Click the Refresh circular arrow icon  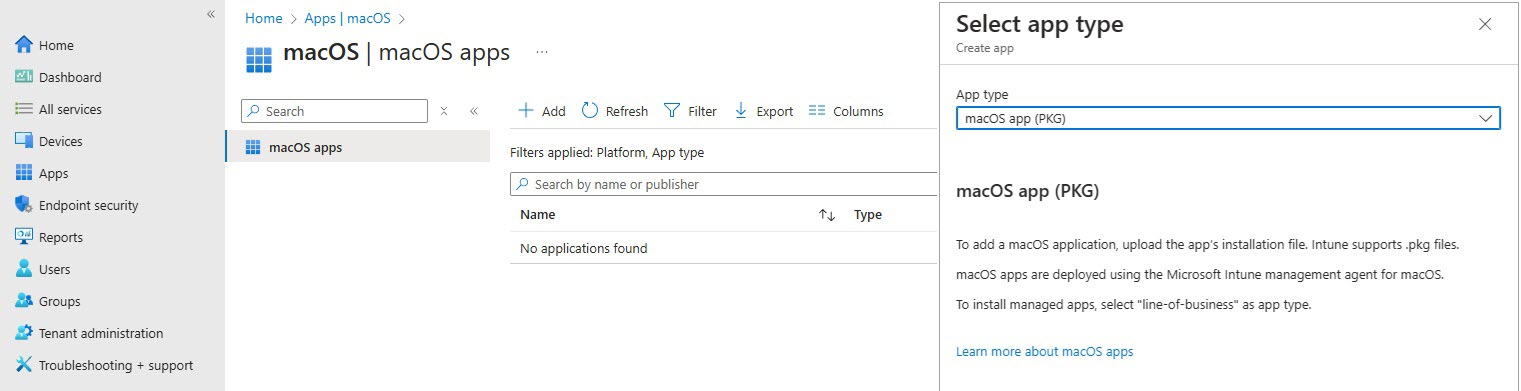point(590,111)
